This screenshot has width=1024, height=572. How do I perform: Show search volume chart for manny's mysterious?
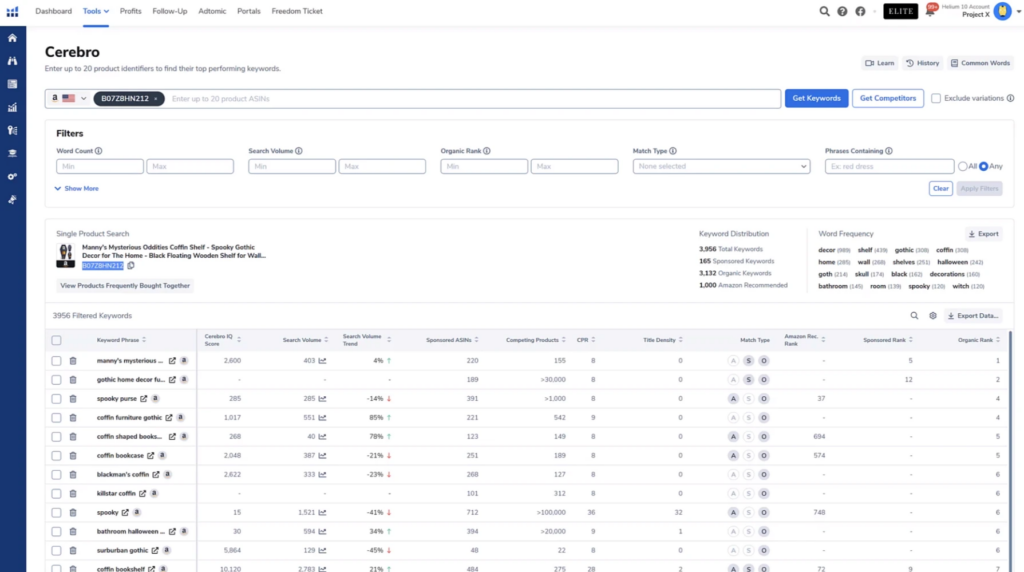[322, 360]
